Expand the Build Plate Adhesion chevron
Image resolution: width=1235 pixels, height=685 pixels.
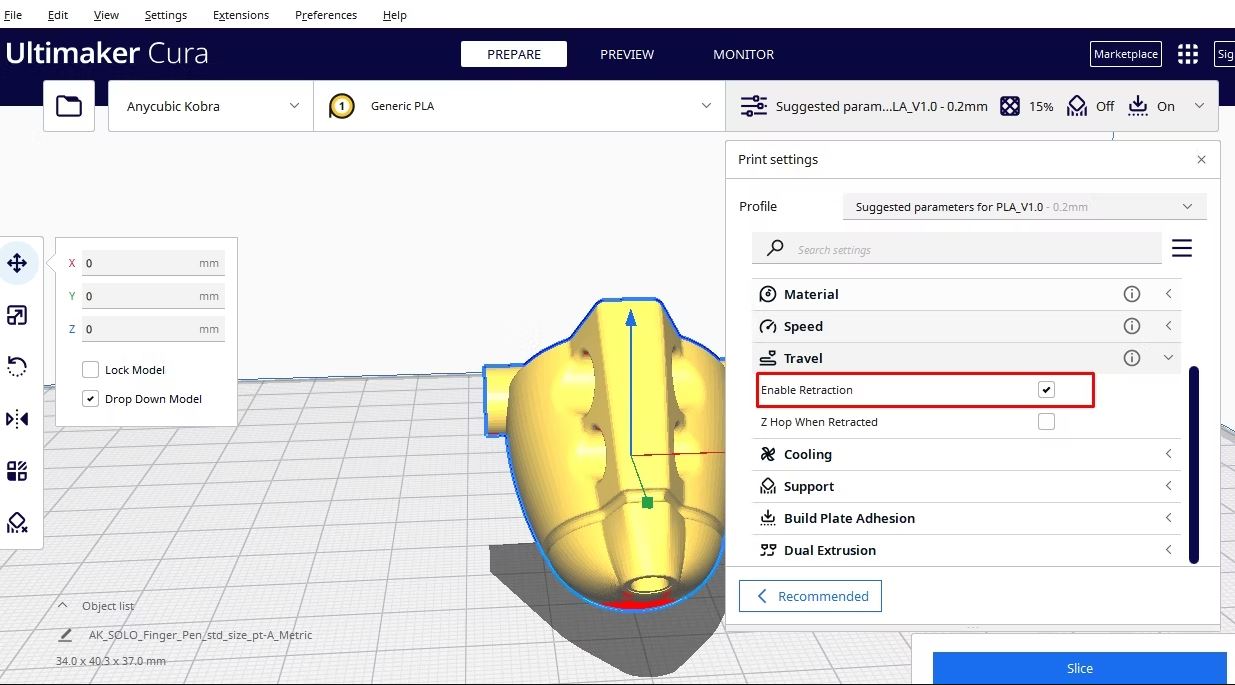(1168, 518)
